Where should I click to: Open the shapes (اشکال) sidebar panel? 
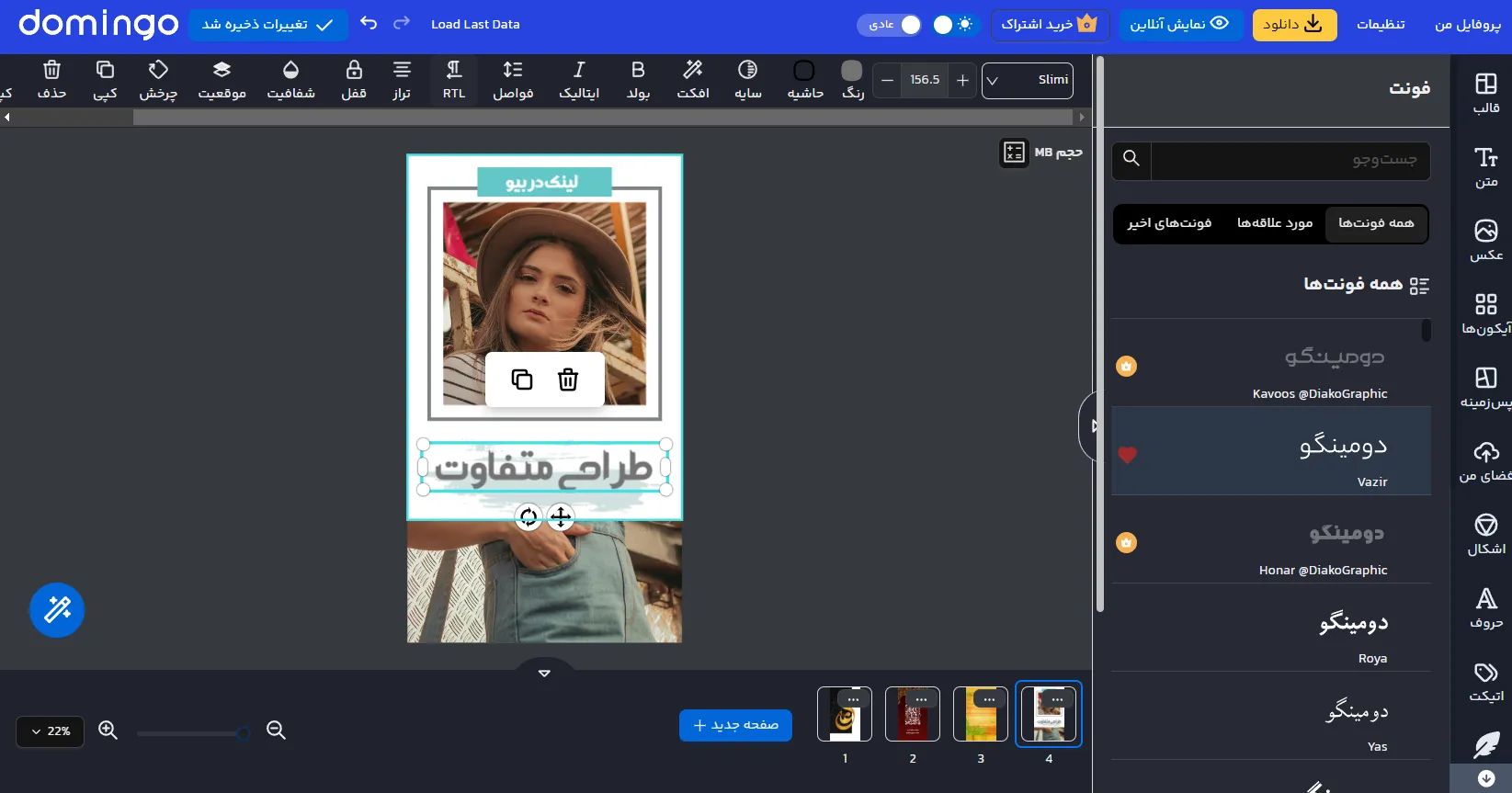(x=1486, y=534)
